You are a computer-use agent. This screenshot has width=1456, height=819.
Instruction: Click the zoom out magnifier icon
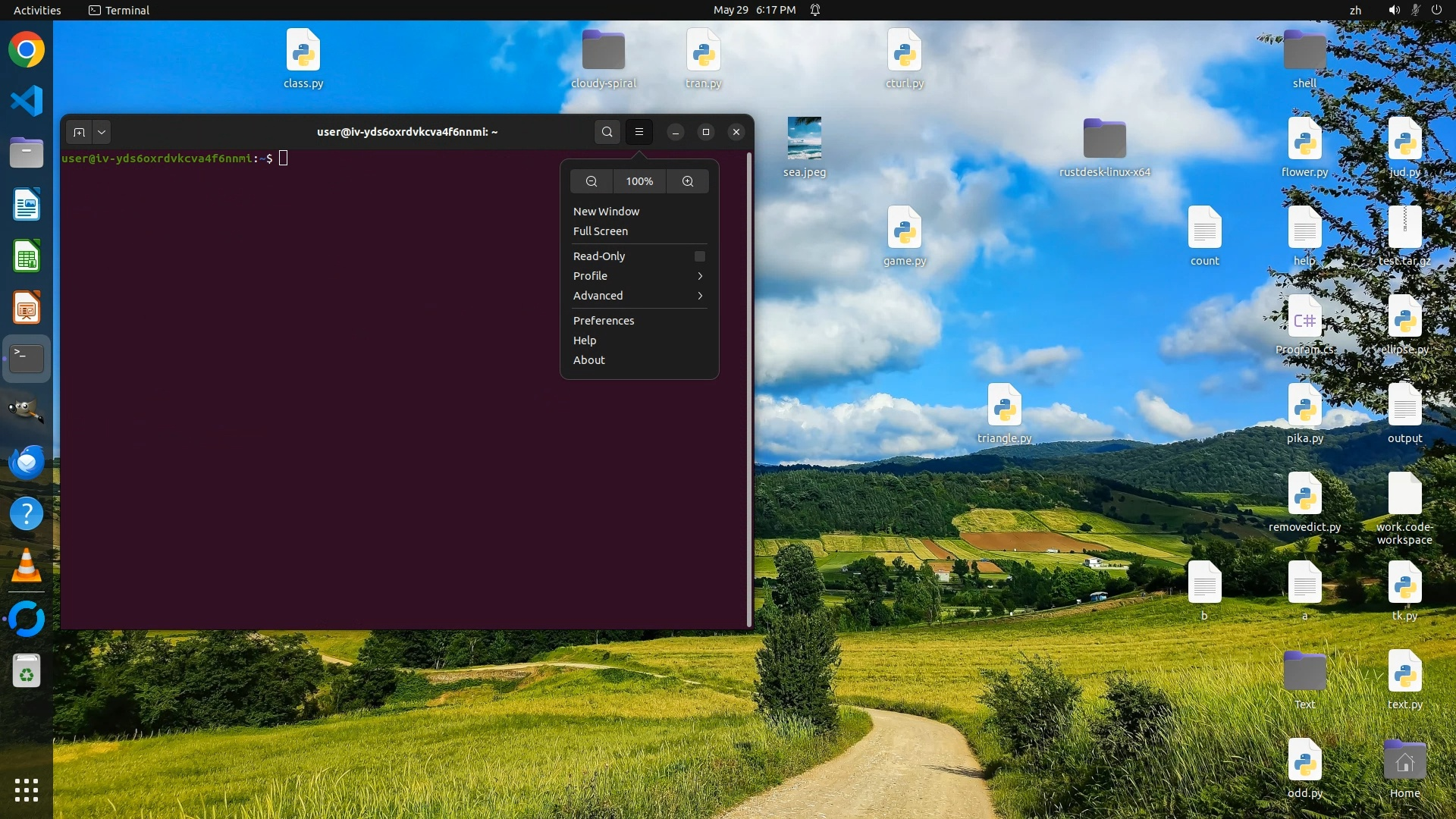(x=591, y=181)
